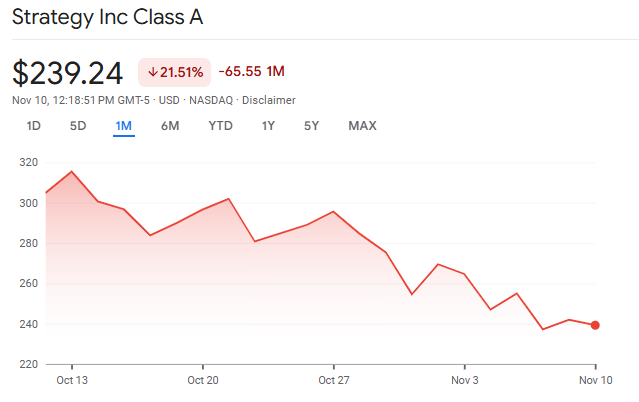Click the $239.24 stock price
This screenshot has height=402, width=639.
pos(68,73)
